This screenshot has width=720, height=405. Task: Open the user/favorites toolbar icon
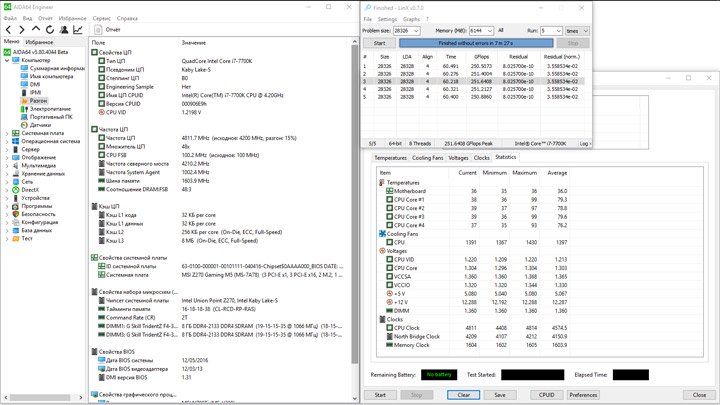coord(64,30)
